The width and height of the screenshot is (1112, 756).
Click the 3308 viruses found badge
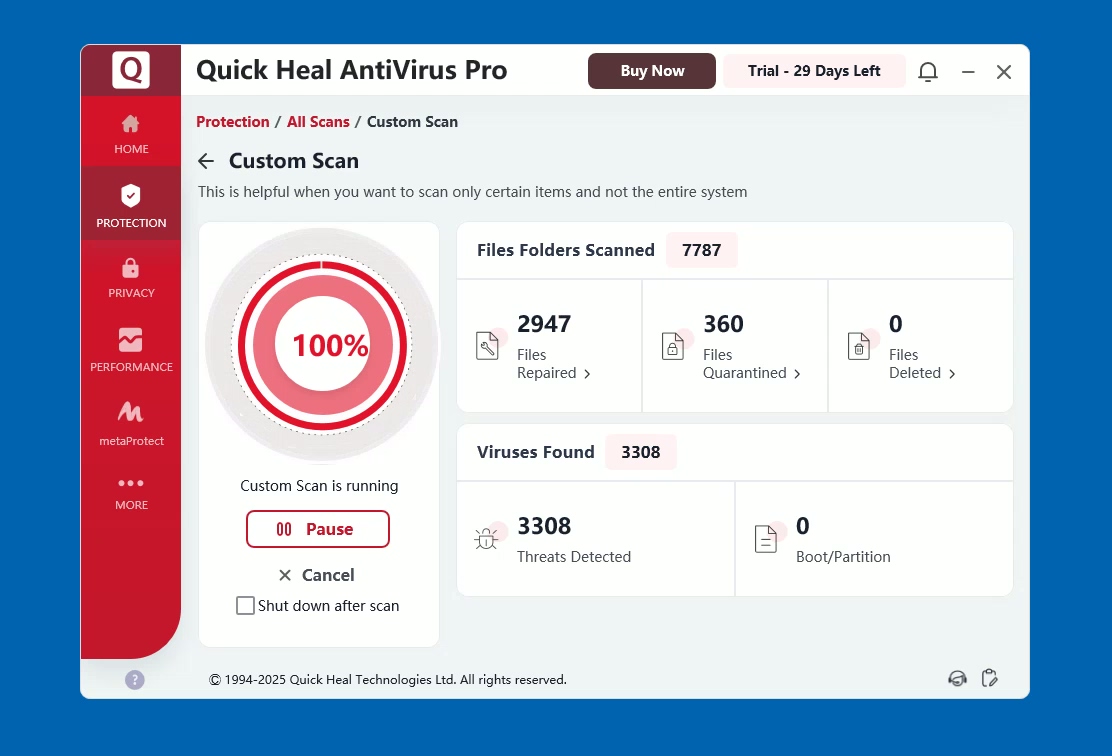pos(640,452)
